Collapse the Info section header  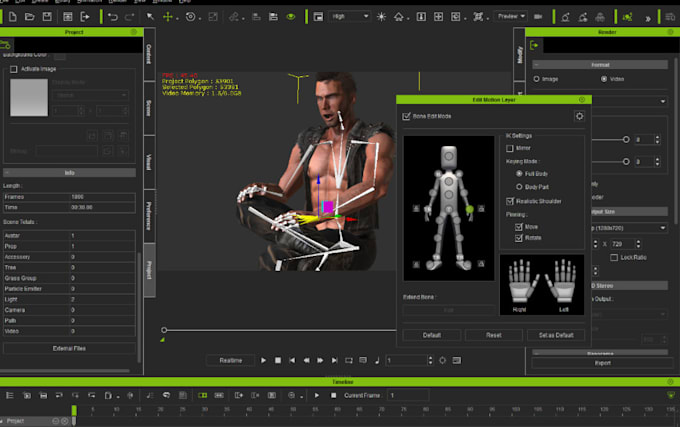[x=69, y=173]
